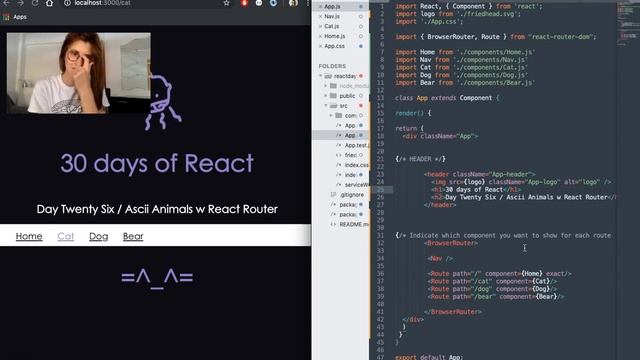Click the site info icon in address bar
The height and width of the screenshot is (360, 640).
click(67, 3)
